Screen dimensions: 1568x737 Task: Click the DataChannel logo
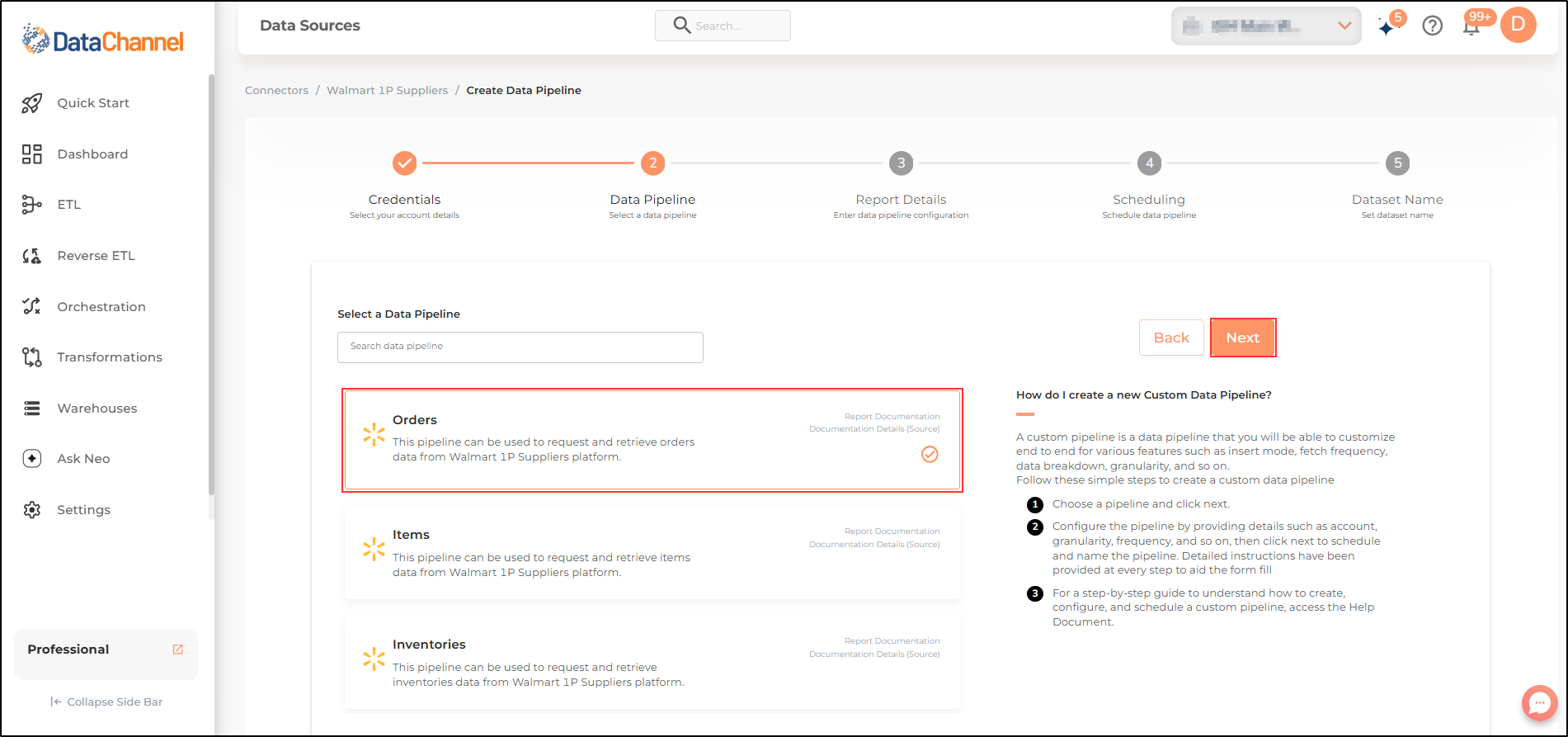tap(103, 40)
